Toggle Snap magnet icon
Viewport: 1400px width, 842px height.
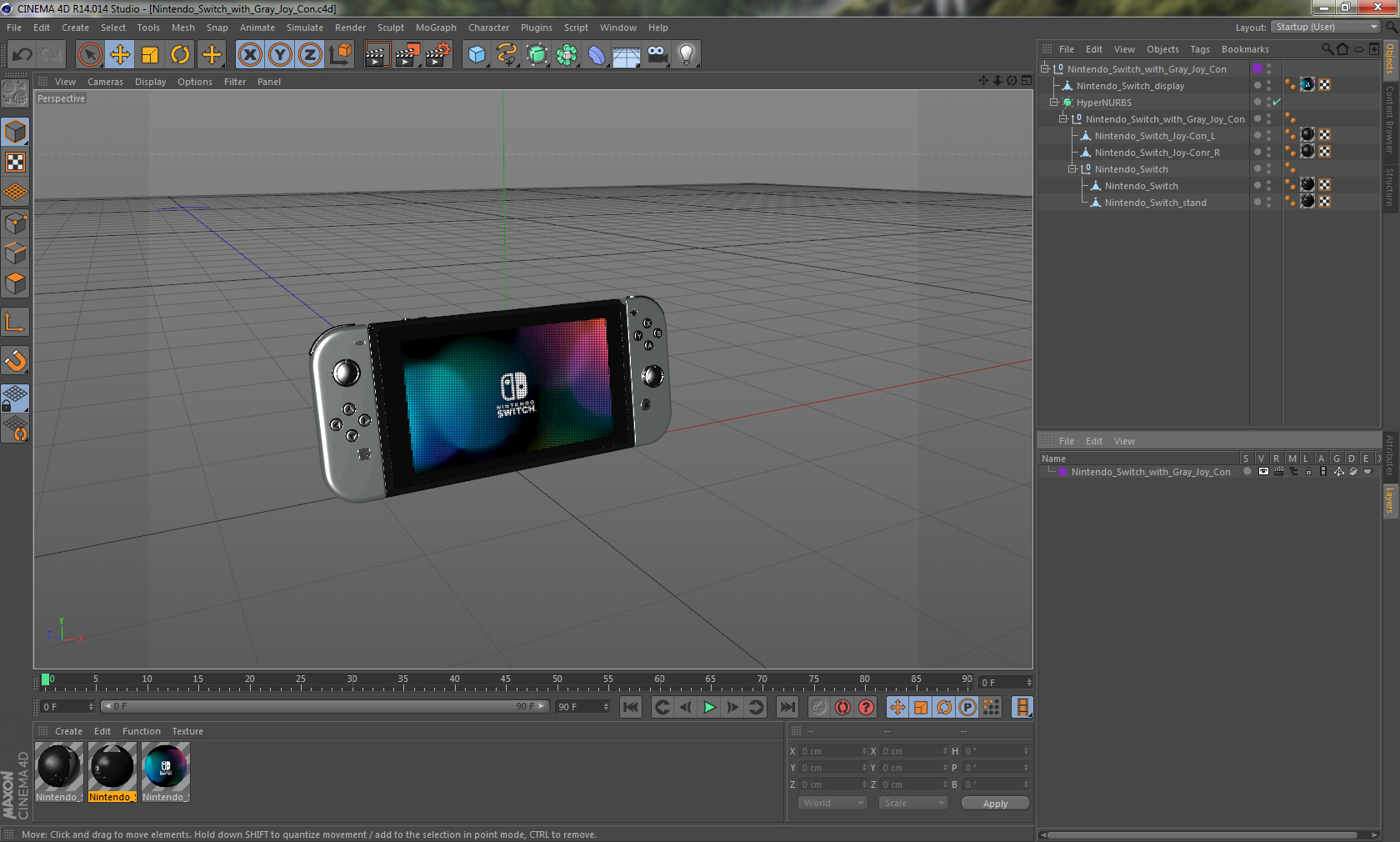(15, 361)
